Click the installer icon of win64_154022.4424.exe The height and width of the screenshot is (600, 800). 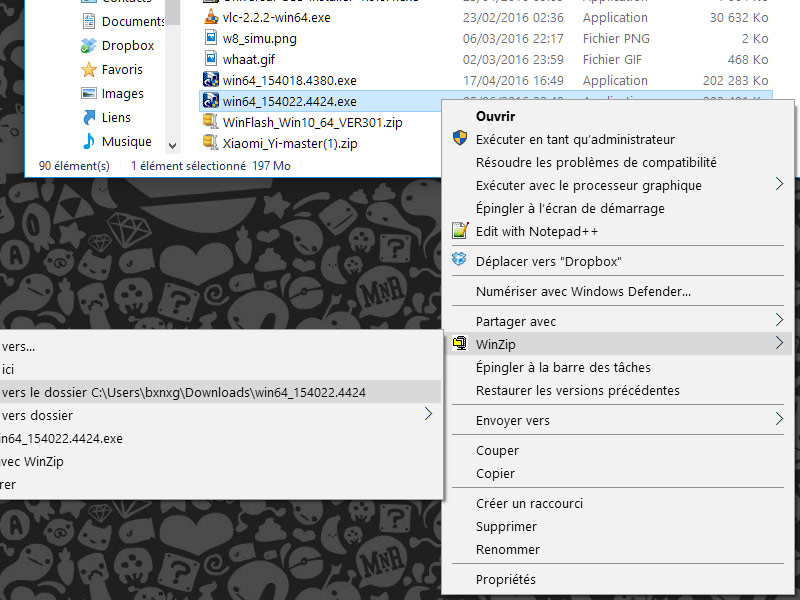[x=211, y=101]
